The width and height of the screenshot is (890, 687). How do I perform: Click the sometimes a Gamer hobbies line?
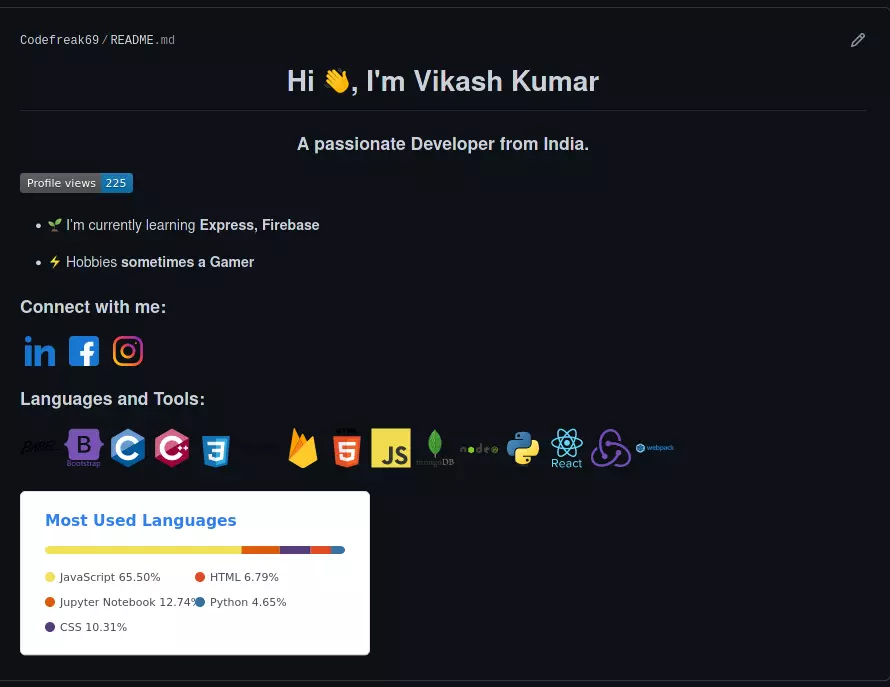152,262
